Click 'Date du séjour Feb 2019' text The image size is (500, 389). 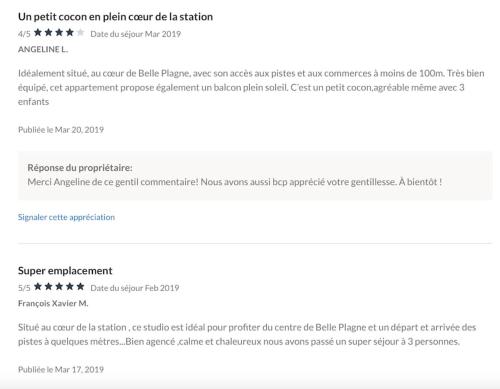[135, 288]
